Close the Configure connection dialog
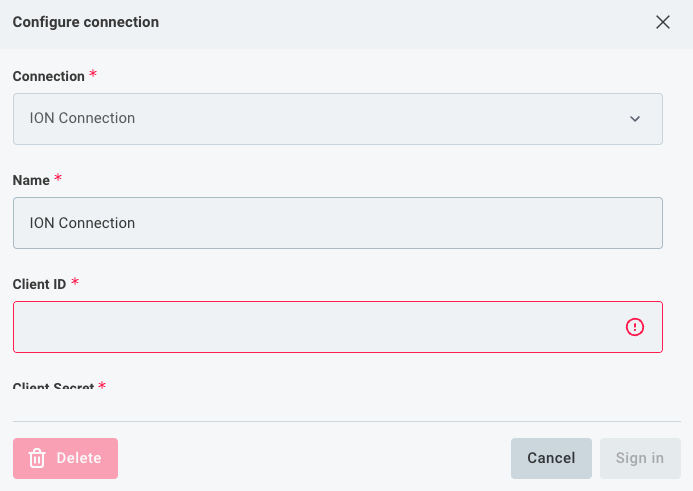Screen dimensions: 693x491 (x=662, y=22)
